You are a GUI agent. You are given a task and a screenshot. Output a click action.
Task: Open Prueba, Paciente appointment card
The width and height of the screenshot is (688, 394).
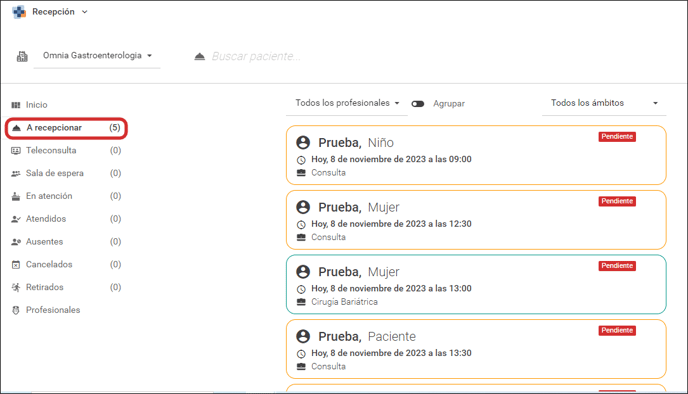(476, 349)
